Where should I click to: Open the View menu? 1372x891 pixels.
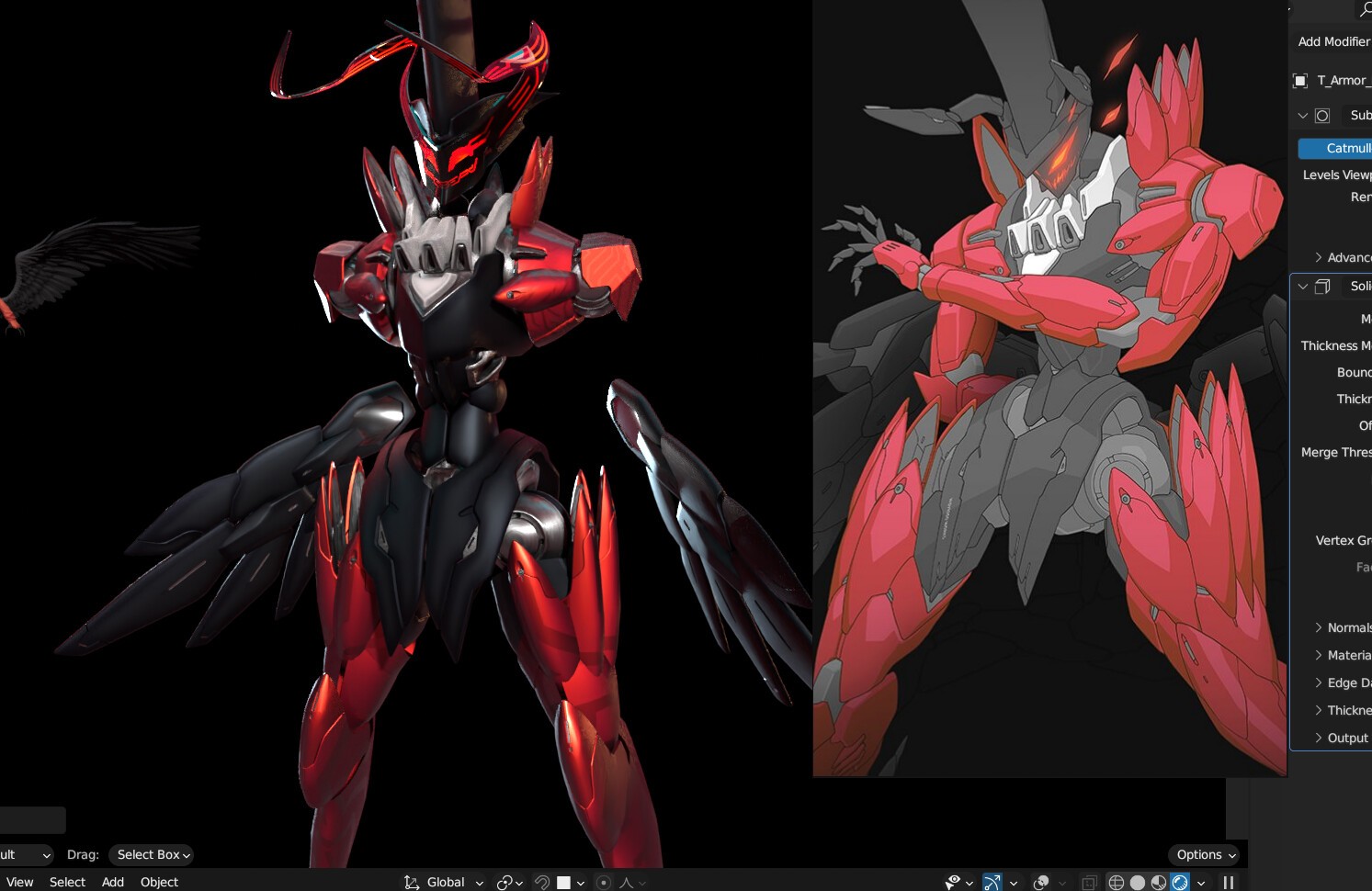click(19, 882)
